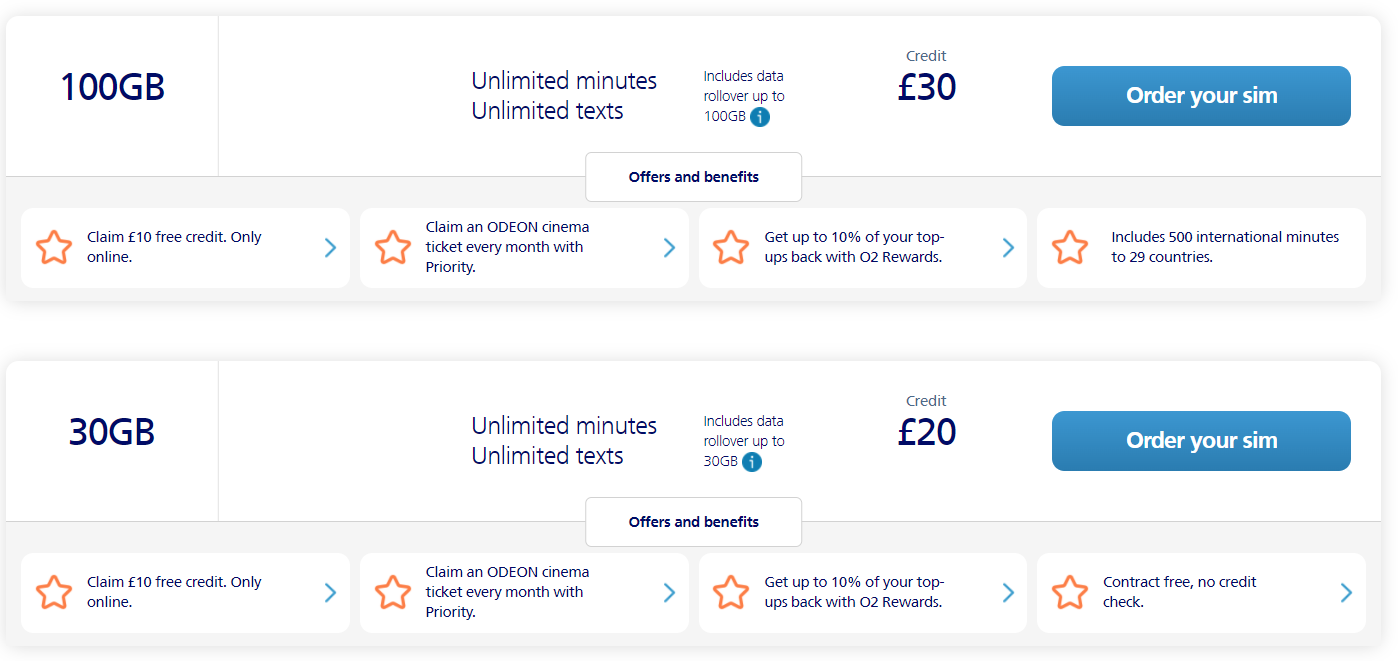
Task: Open Offers and benefits tab for 100GB plan
Action: point(693,177)
